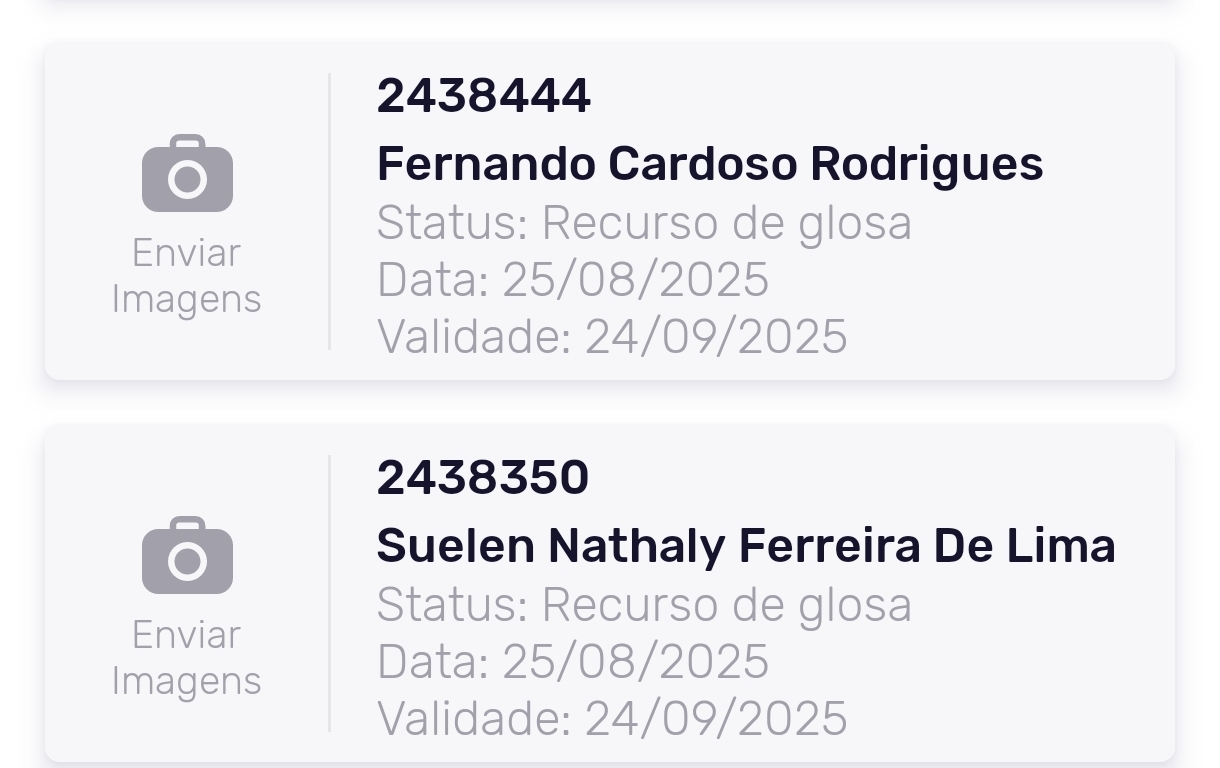Click Validade 24/09/2025 in record 2438350
Viewport: 1220px width, 768px height.
(611, 719)
